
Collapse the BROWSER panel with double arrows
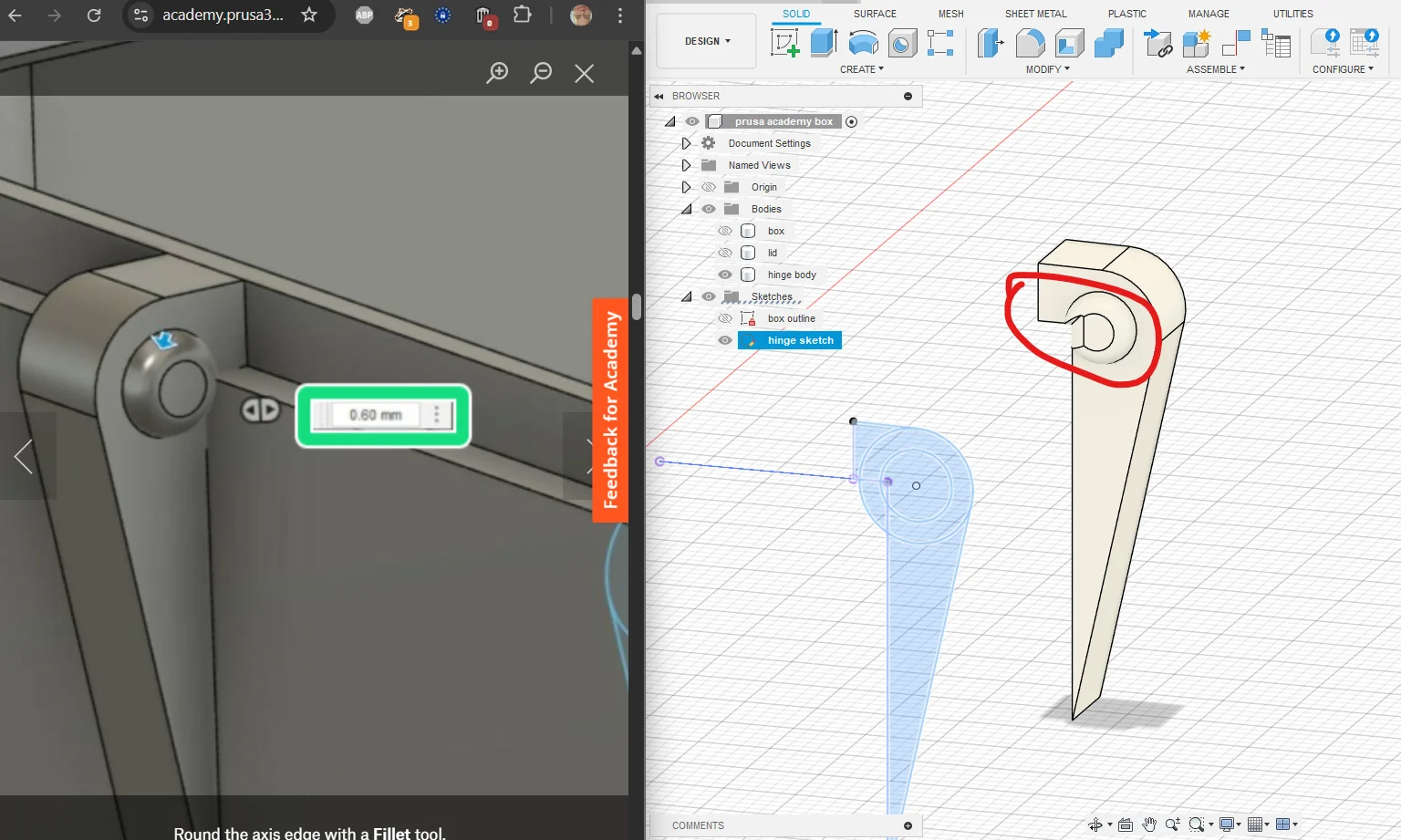pyautogui.click(x=659, y=96)
